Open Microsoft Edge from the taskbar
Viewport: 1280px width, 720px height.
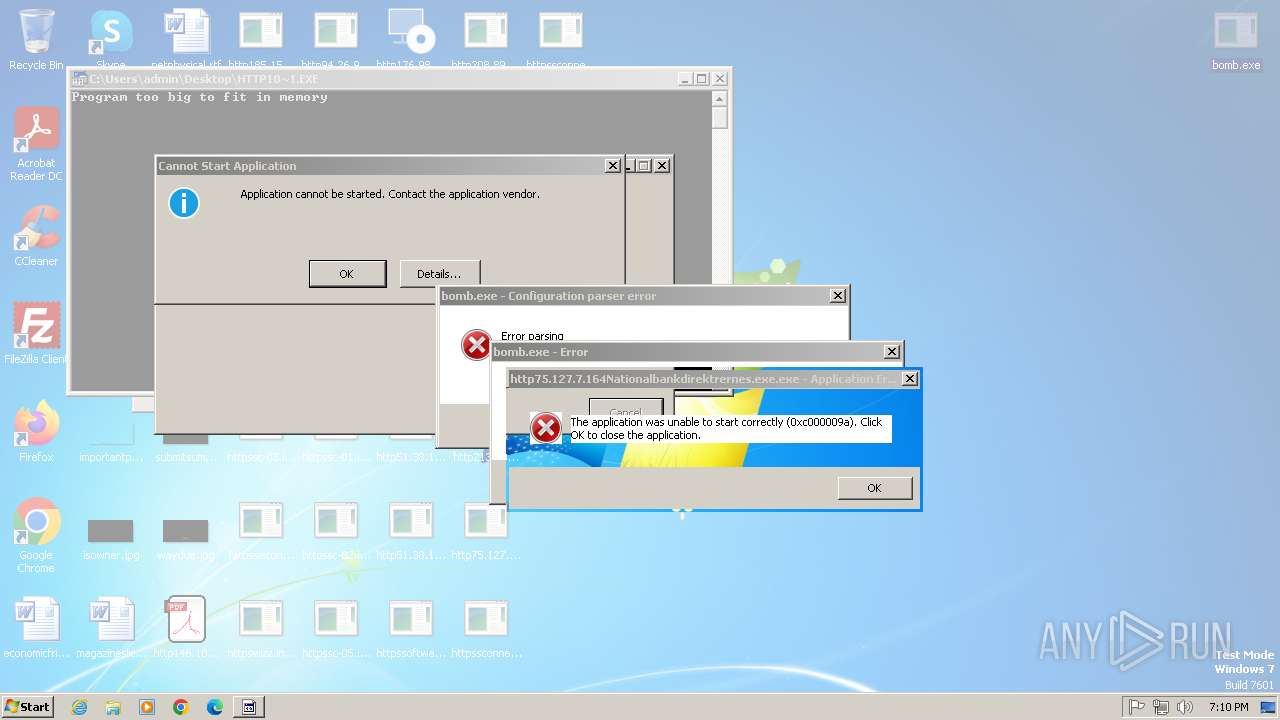[x=215, y=707]
